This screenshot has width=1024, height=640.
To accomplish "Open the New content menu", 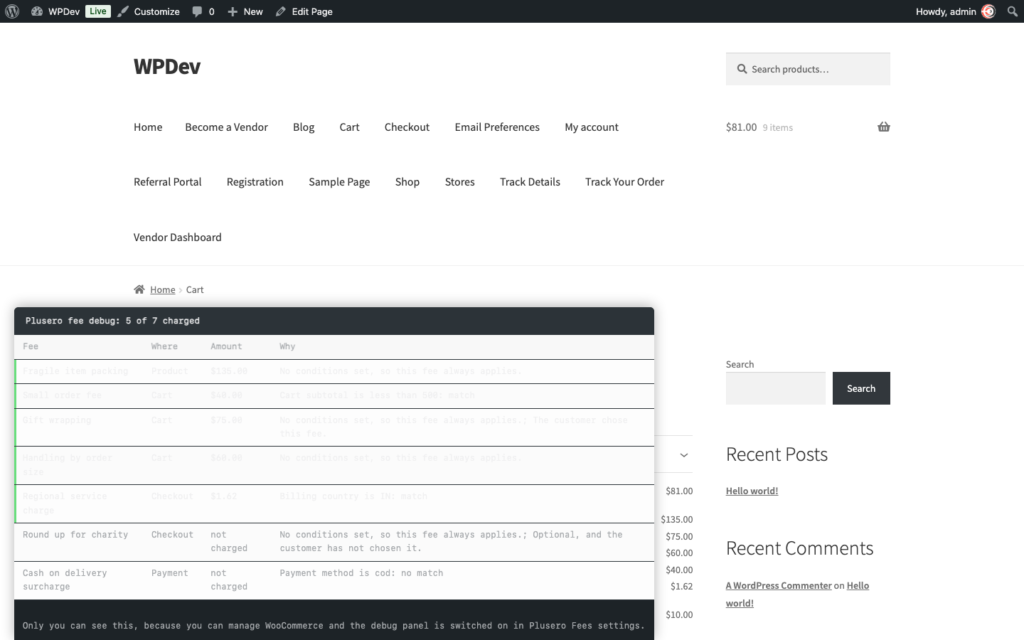I will (245, 11).
